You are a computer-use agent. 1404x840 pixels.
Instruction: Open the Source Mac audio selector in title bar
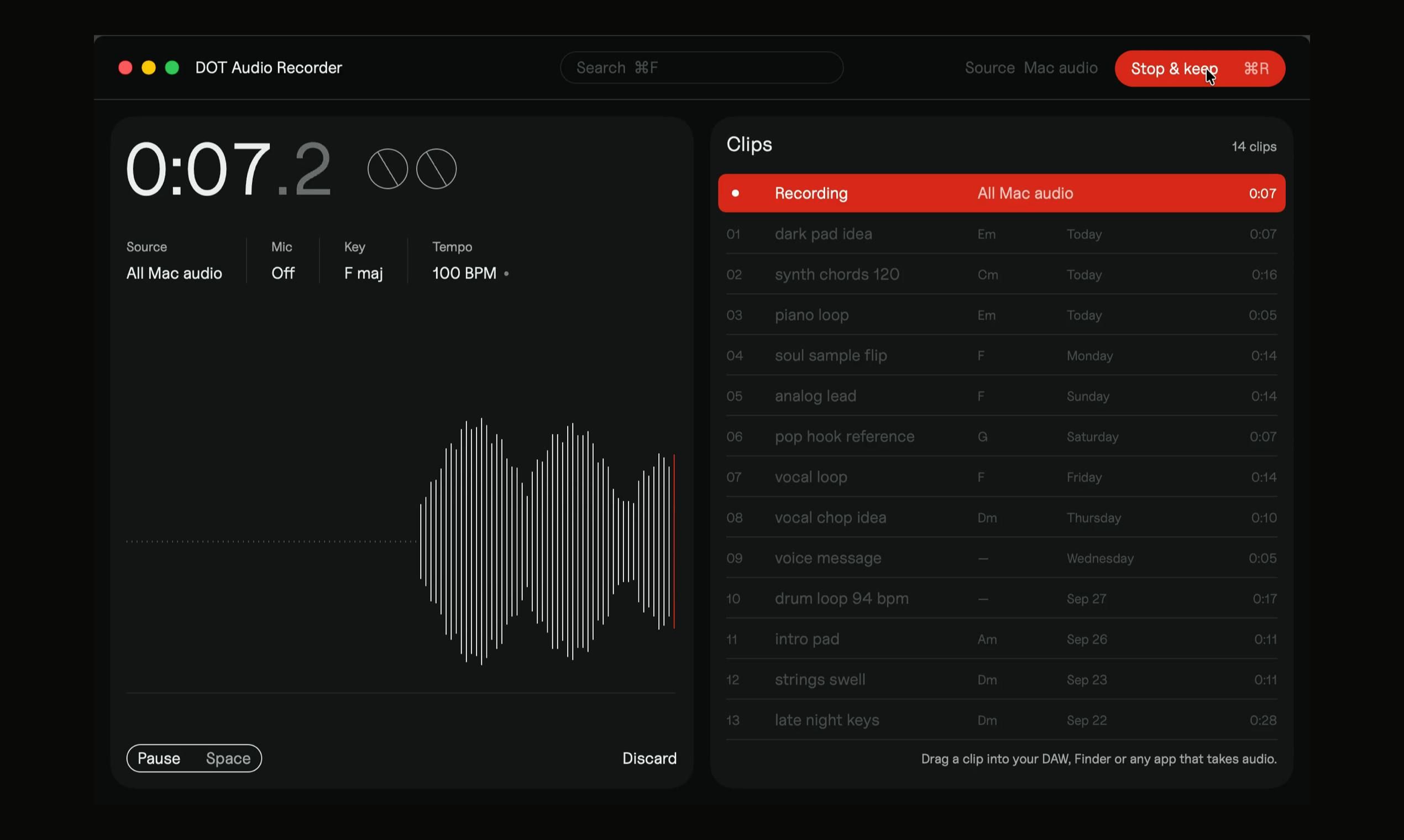[1031, 68]
